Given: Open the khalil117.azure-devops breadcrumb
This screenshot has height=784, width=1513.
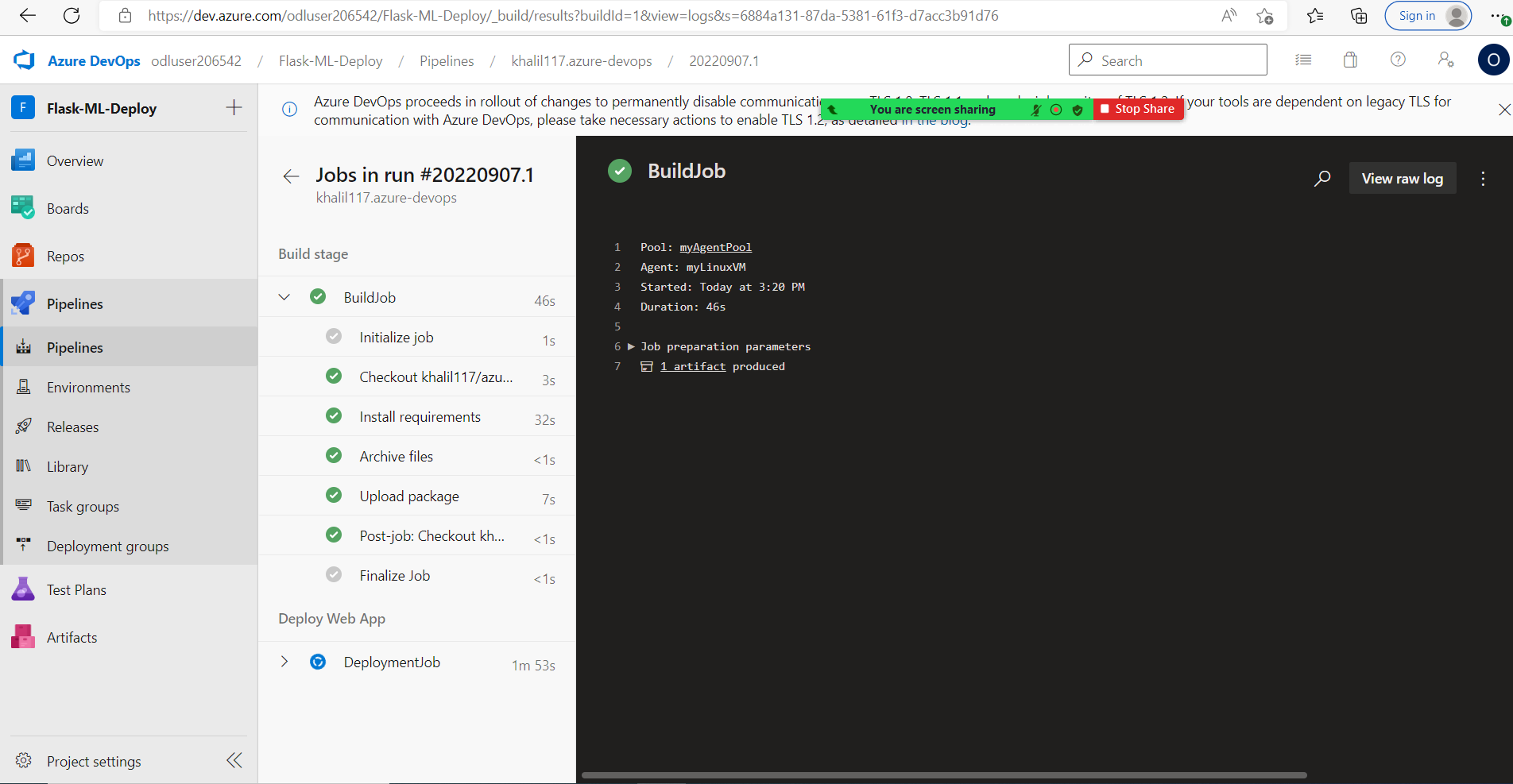Looking at the screenshot, I should (x=582, y=60).
